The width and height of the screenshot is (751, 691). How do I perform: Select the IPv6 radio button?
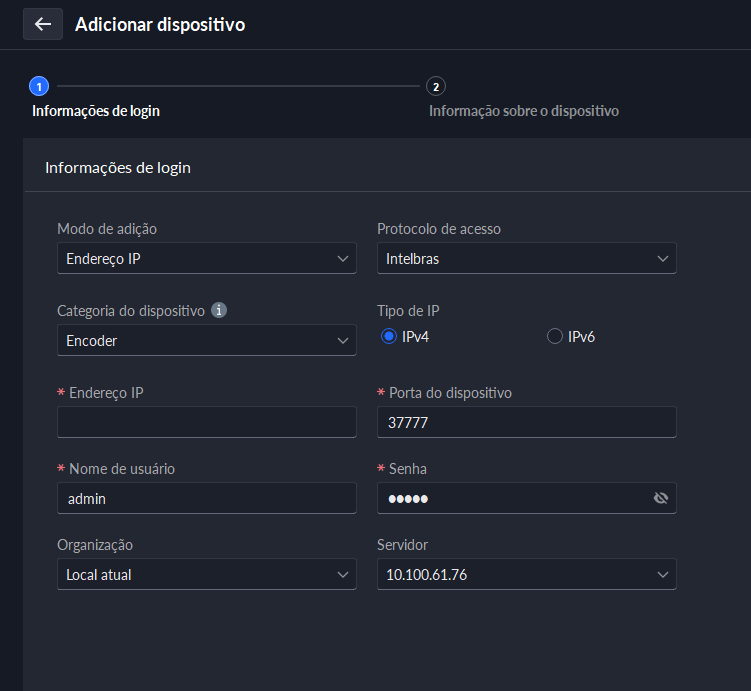(x=555, y=337)
